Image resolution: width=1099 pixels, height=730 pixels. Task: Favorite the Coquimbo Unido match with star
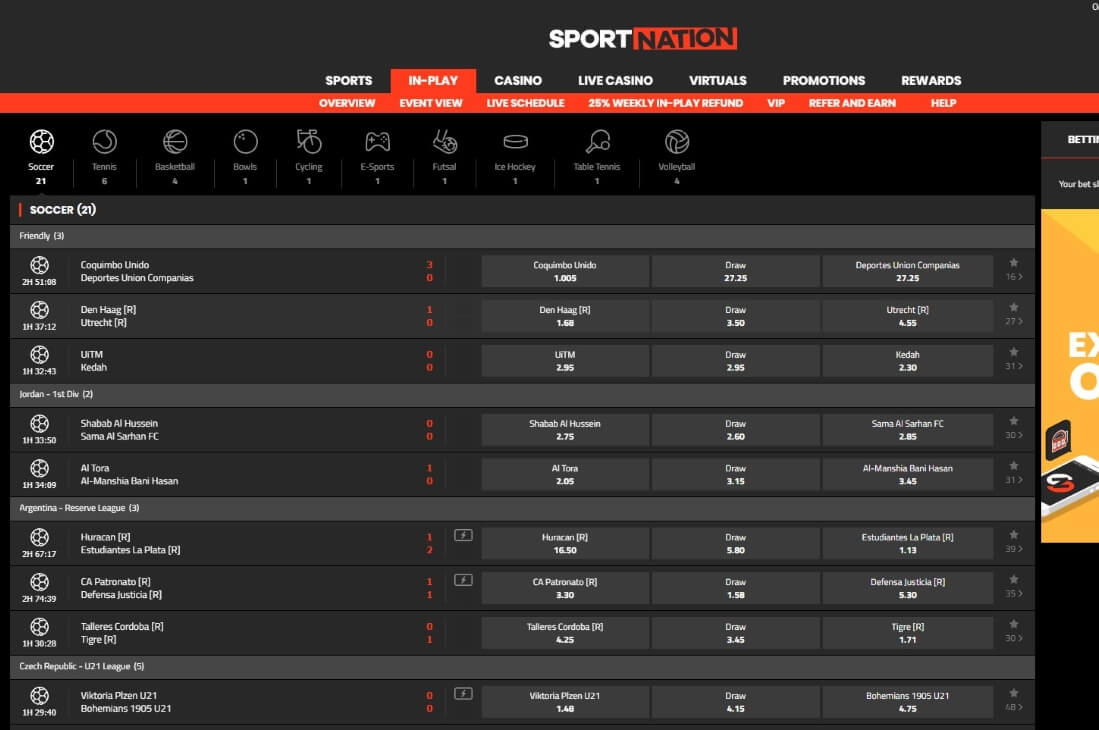tap(1013, 263)
